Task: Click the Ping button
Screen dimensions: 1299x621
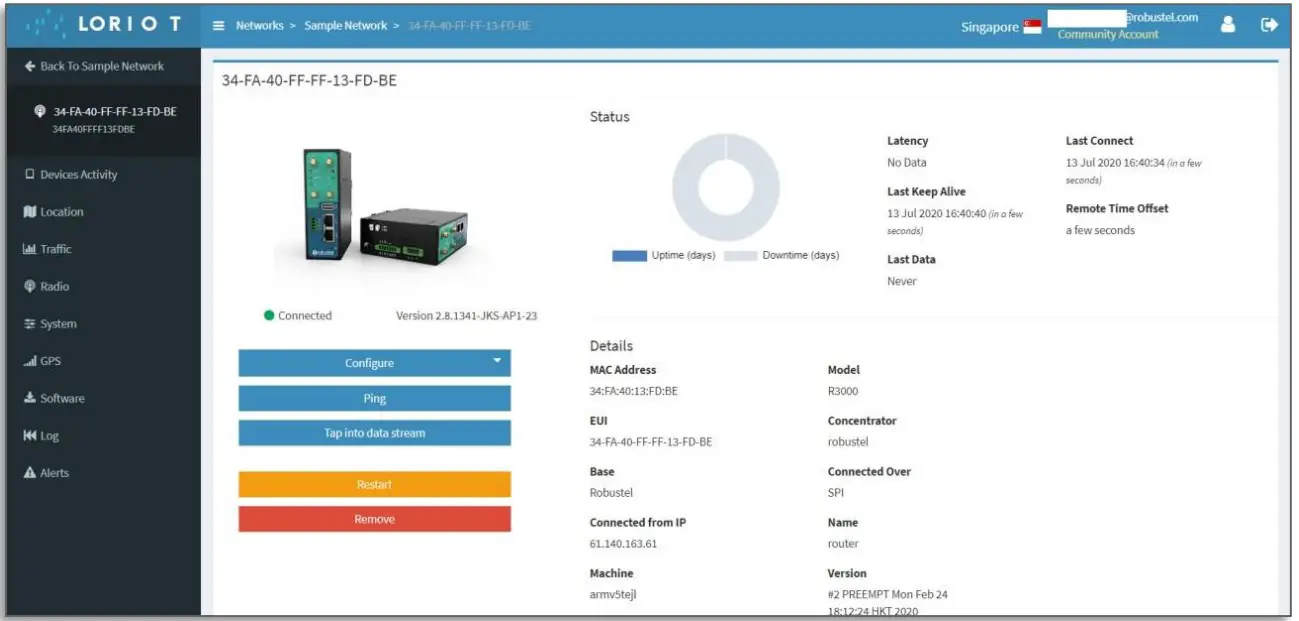Action: point(374,398)
